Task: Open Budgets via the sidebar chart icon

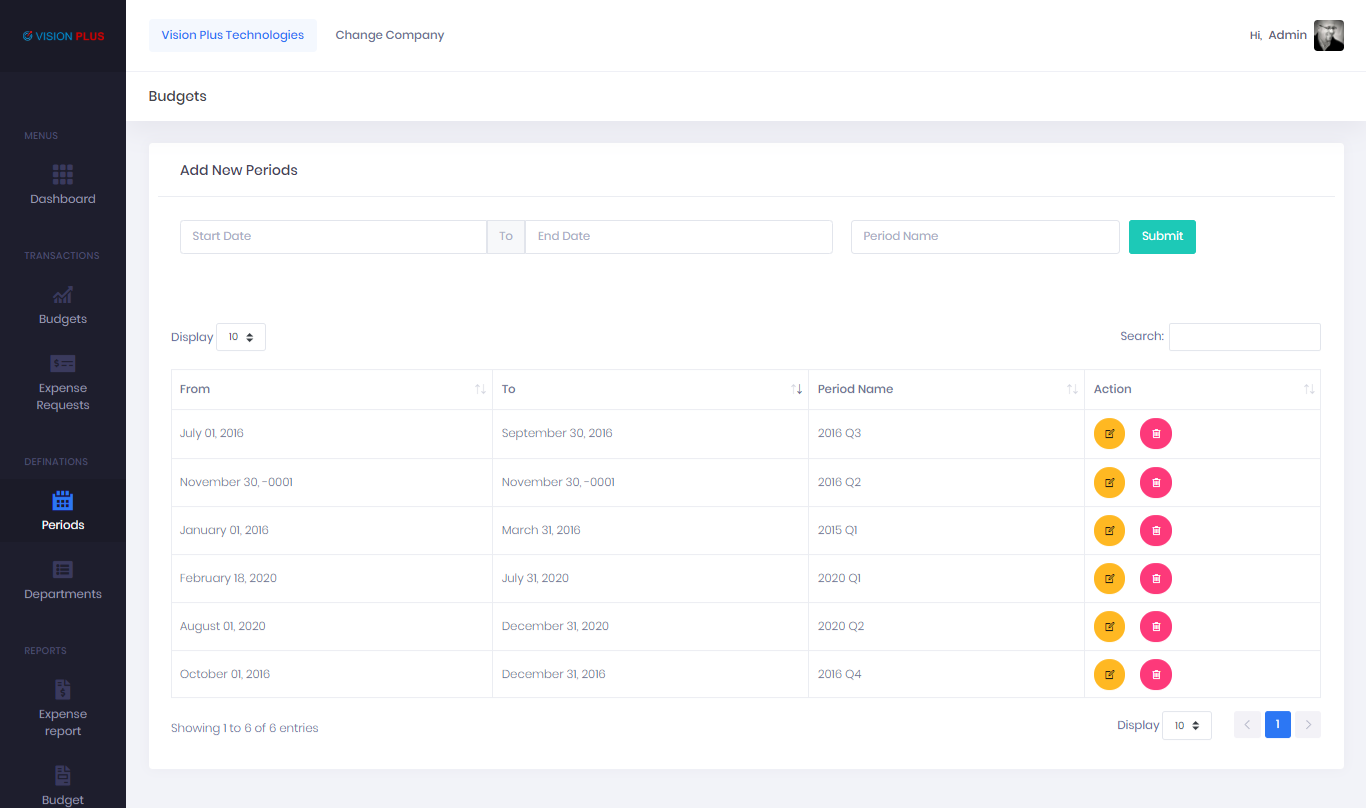Action: click(x=63, y=296)
